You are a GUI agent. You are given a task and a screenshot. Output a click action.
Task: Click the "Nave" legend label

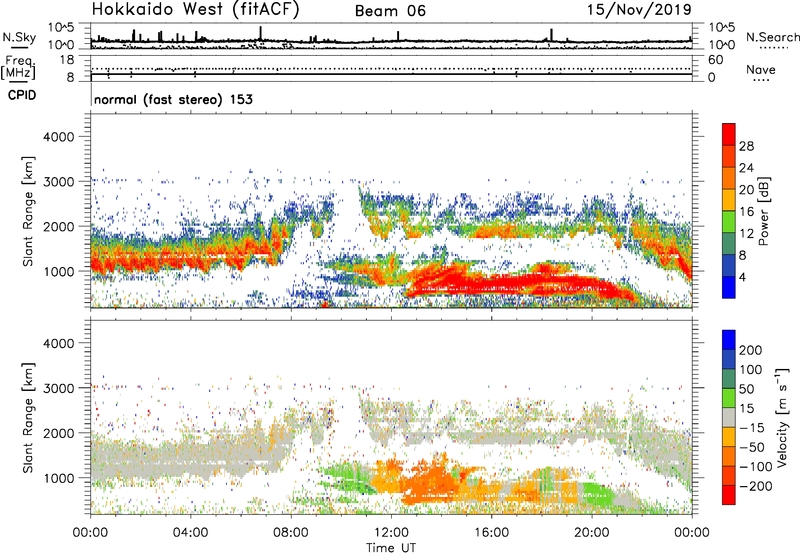click(761, 69)
